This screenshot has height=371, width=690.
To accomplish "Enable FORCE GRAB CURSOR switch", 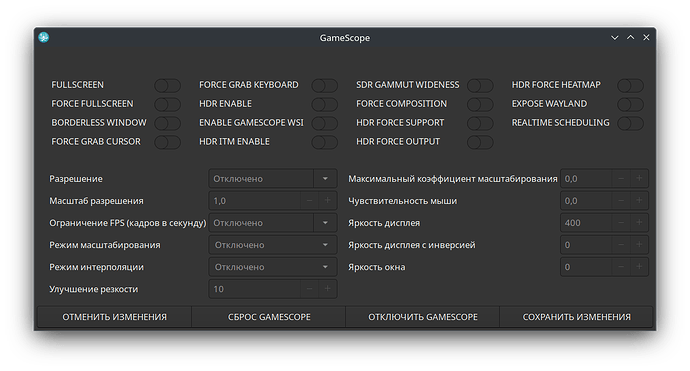I will pyautogui.click(x=168, y=142).
